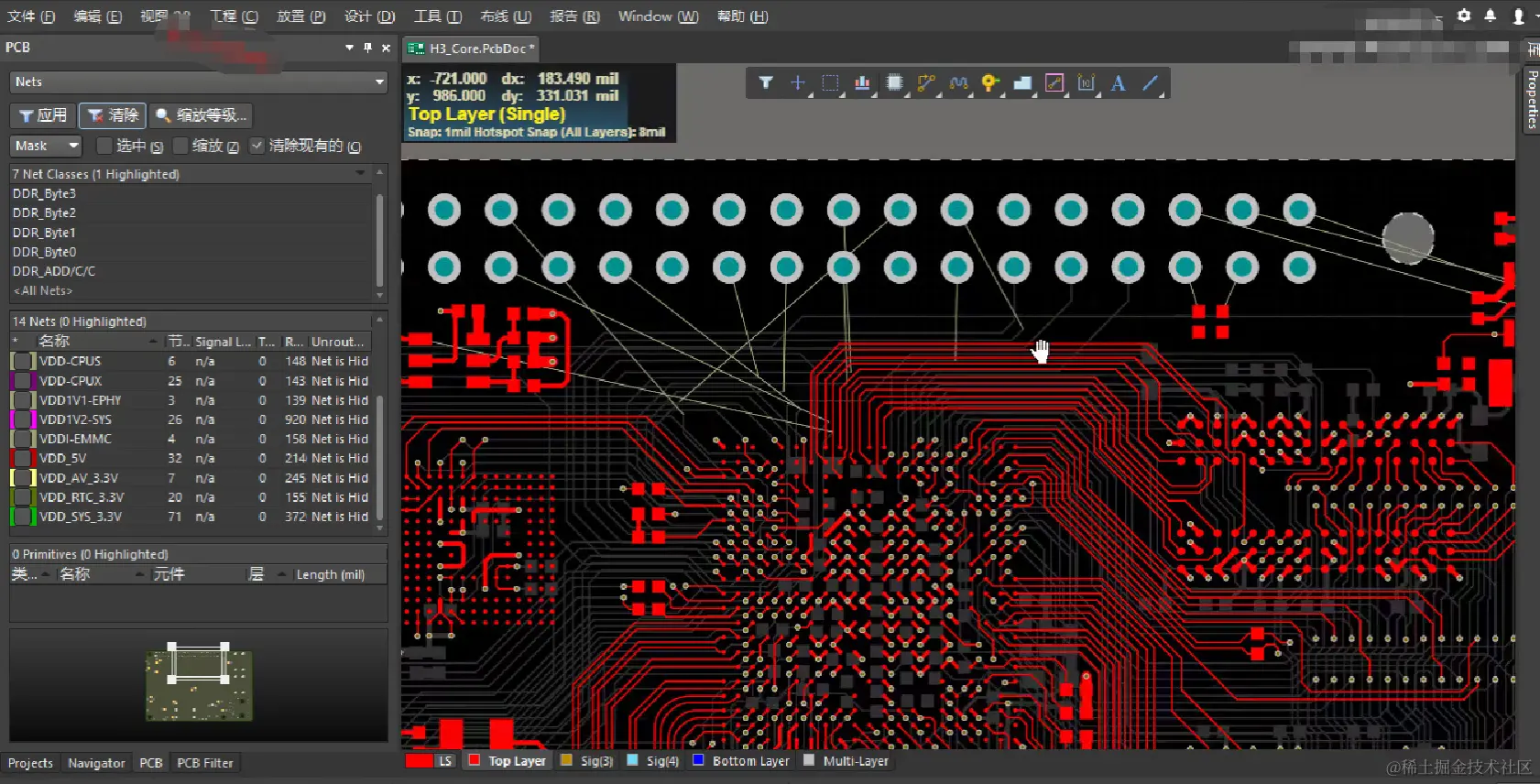The width and height of the screenshot is (1540, 784).
Task: Open the 文件 (F) menu
Action: 31,16
